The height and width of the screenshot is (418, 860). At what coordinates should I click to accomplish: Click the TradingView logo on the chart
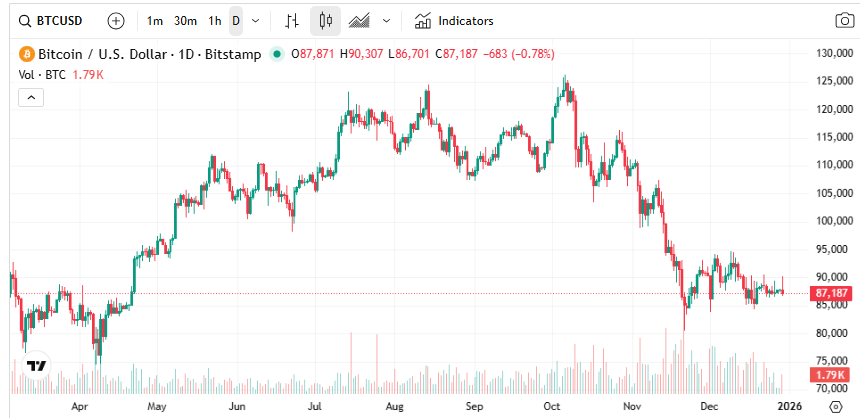coord(37,366)
